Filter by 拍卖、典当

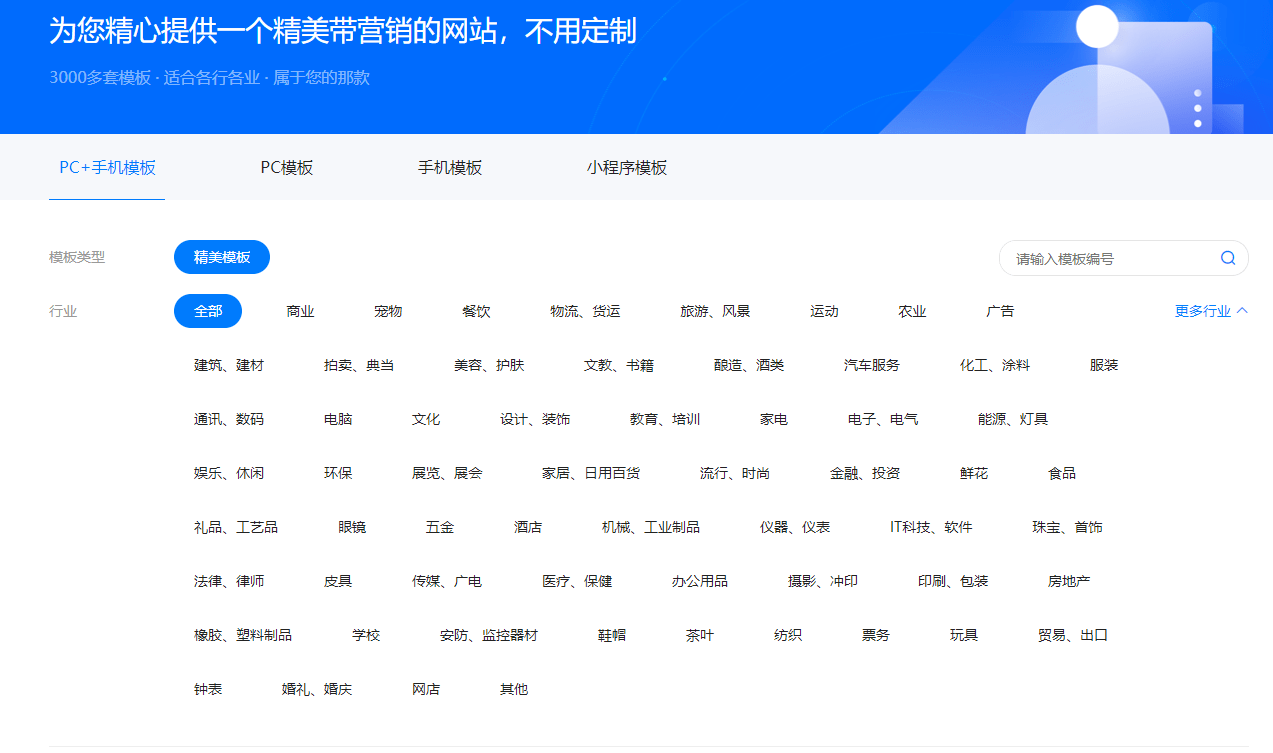pyautogui.click(x=359, y=365)
